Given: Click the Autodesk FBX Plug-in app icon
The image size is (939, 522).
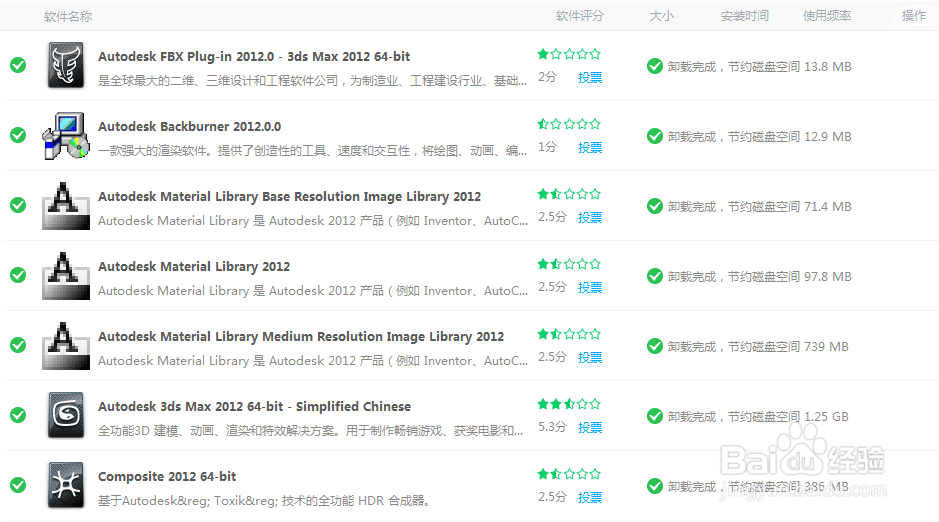Looking at the screenshot, I should (66, 65).
